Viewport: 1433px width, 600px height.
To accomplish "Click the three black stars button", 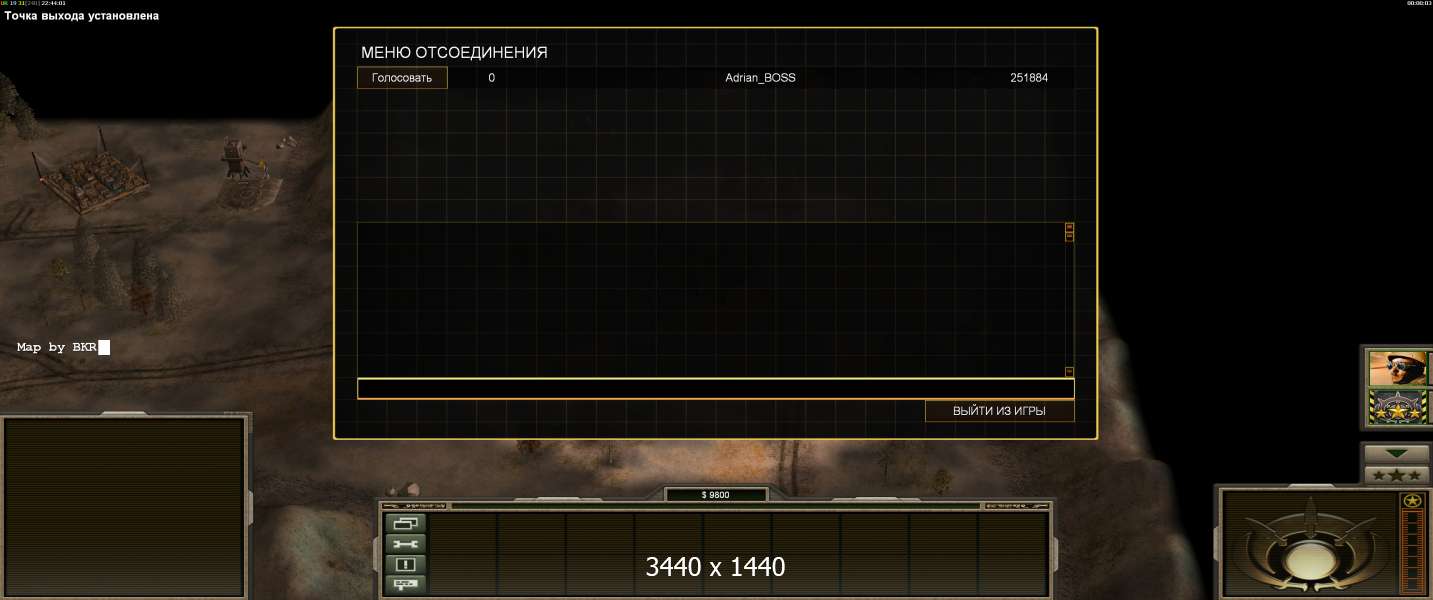I will pyautogui.click(x=1397, y=475).
